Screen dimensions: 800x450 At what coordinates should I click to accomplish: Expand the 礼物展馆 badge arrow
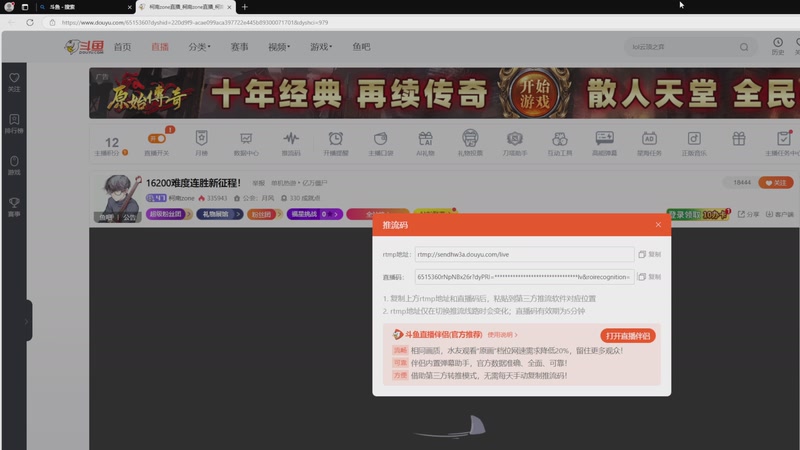[x=238, y=214]
